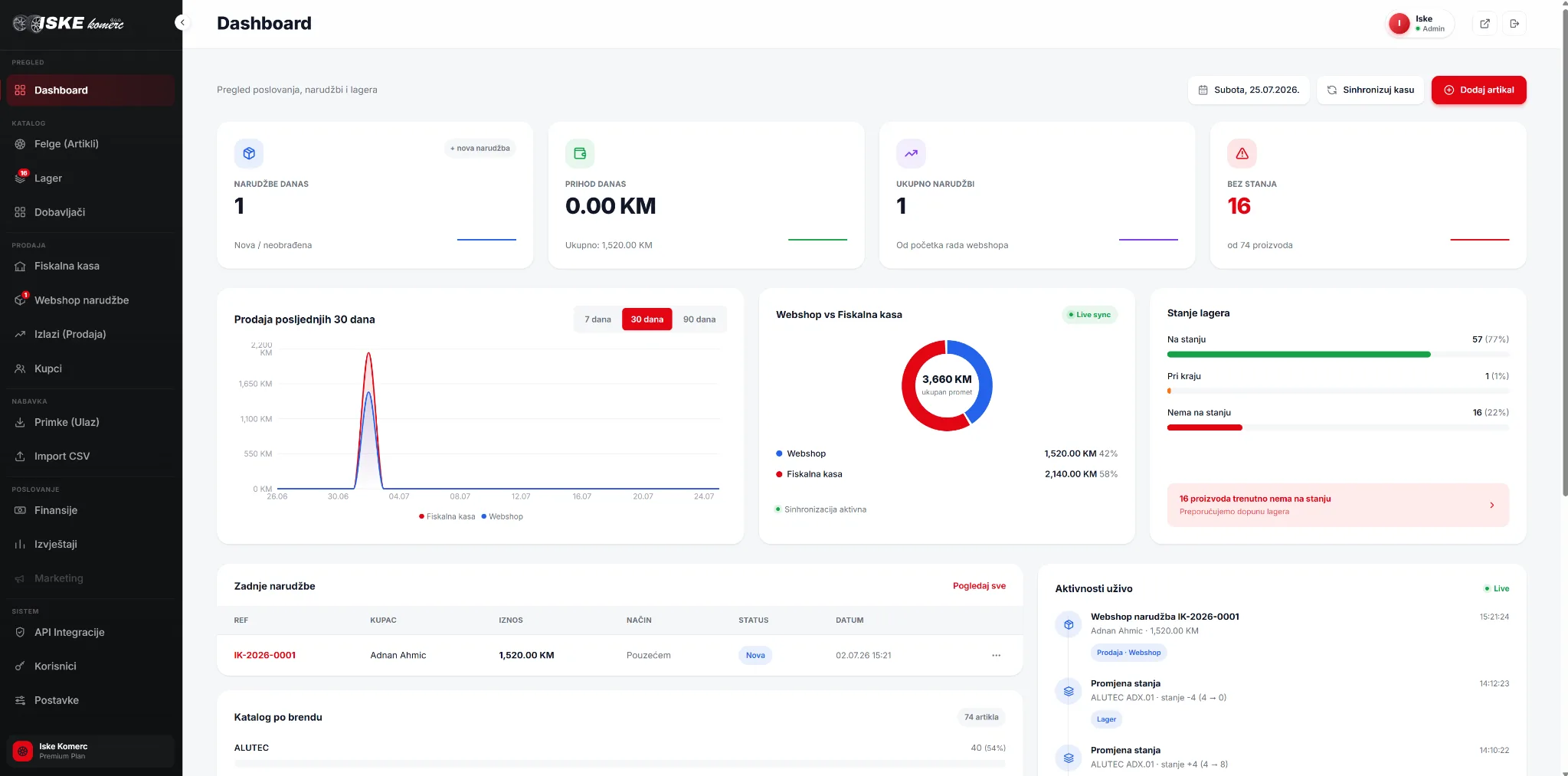
Task: Switch chart to 7 dana
Action: point(597,319)
